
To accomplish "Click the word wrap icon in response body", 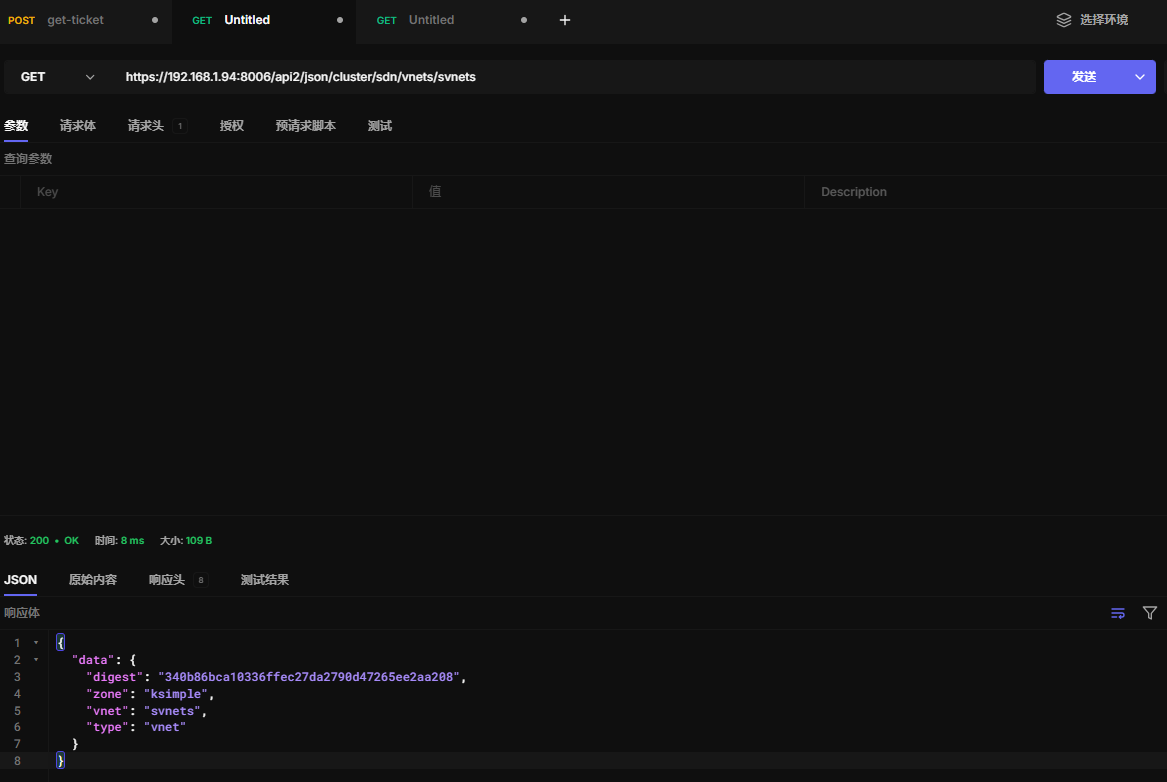I will 1118,613.
